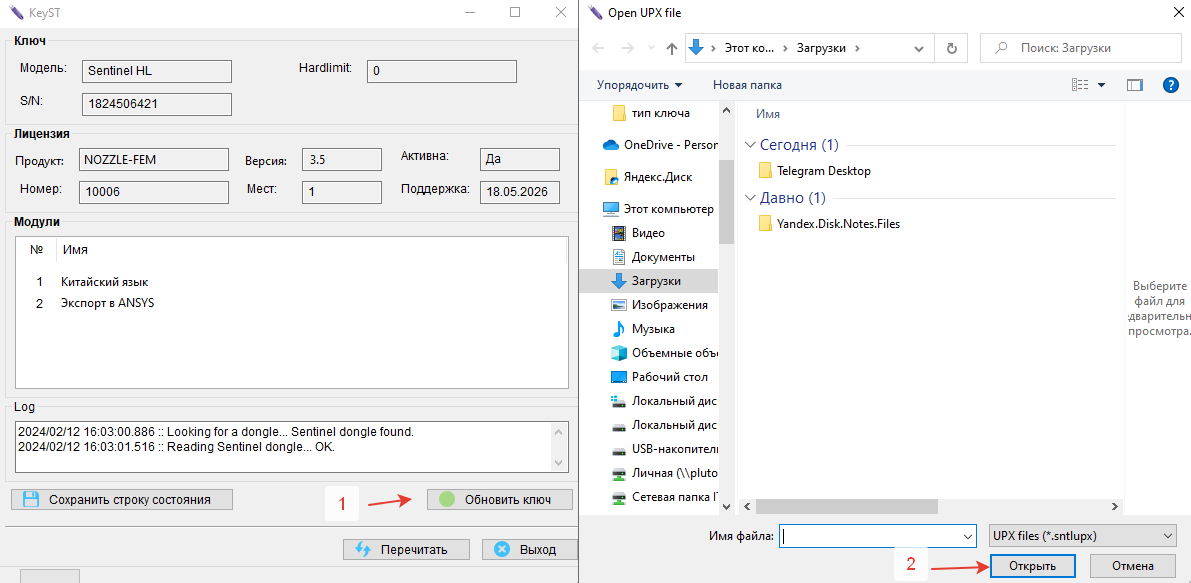
Task: Click the Номер field showing 10006
Action: 154,192
